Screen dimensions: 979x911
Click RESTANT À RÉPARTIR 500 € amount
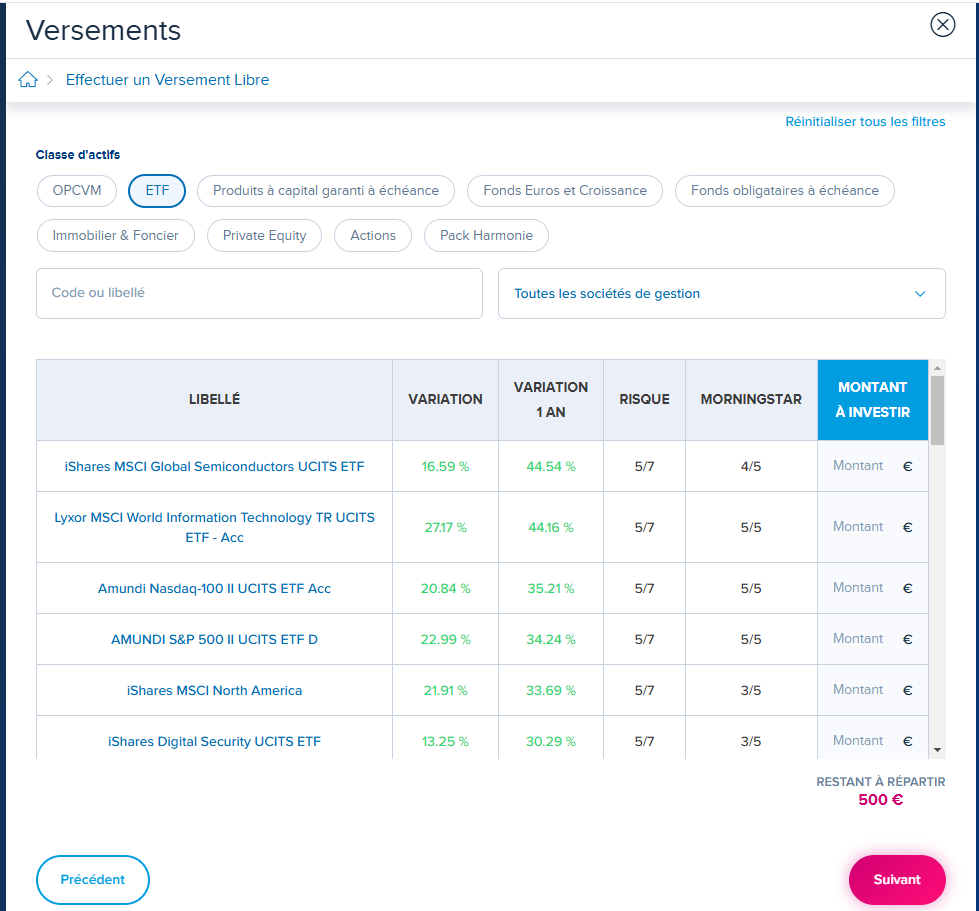[880, 800]
